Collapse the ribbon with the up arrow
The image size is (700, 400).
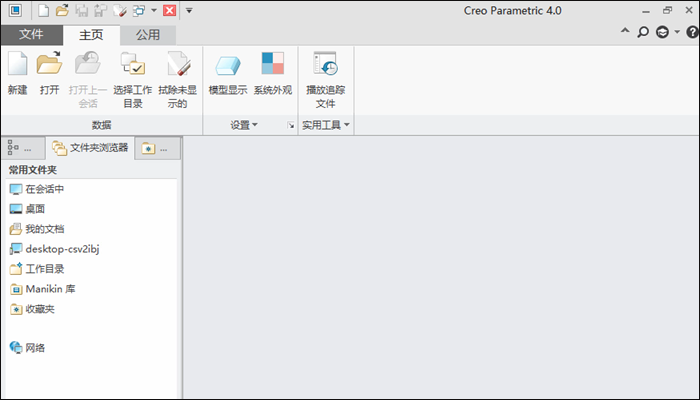(x=625, y=31)
